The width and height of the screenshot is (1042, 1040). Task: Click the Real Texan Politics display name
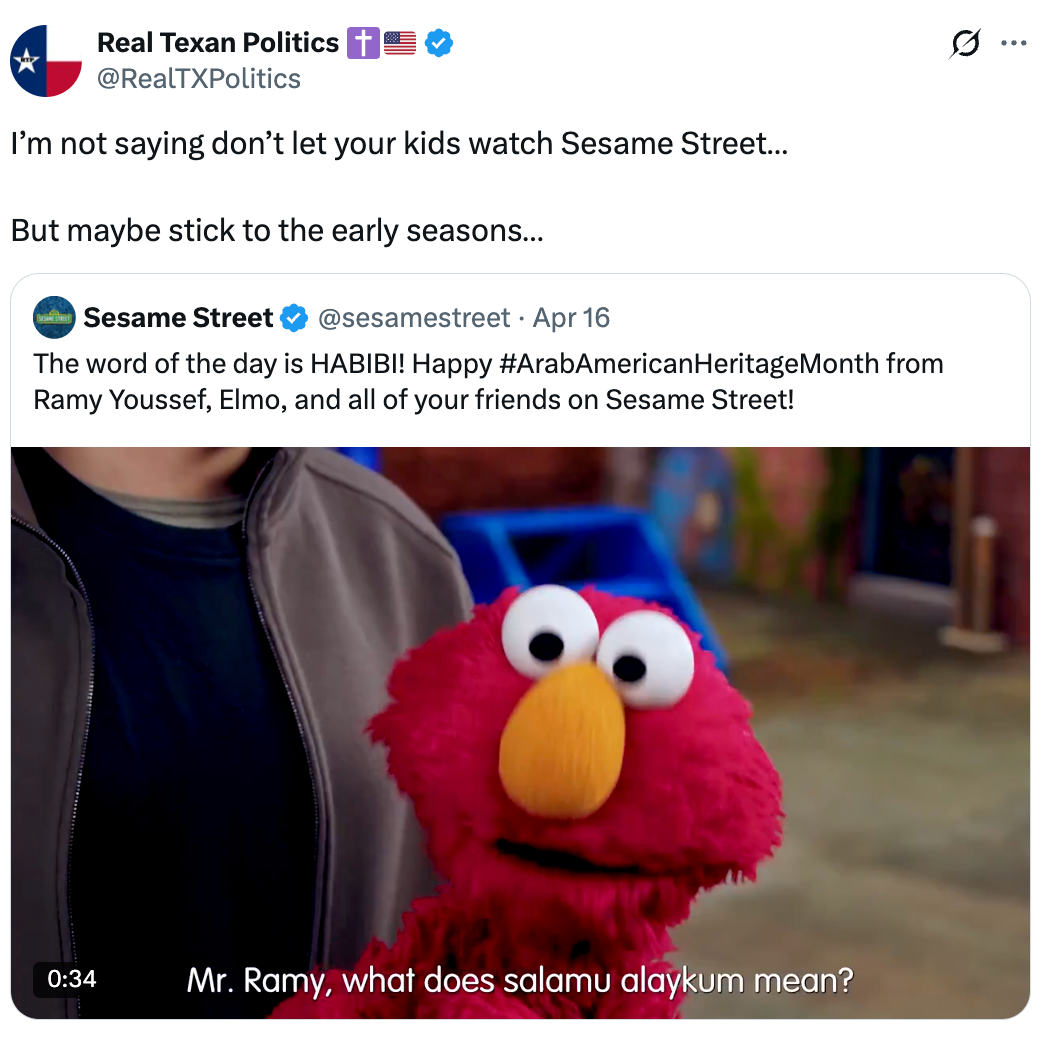point(218,43)
